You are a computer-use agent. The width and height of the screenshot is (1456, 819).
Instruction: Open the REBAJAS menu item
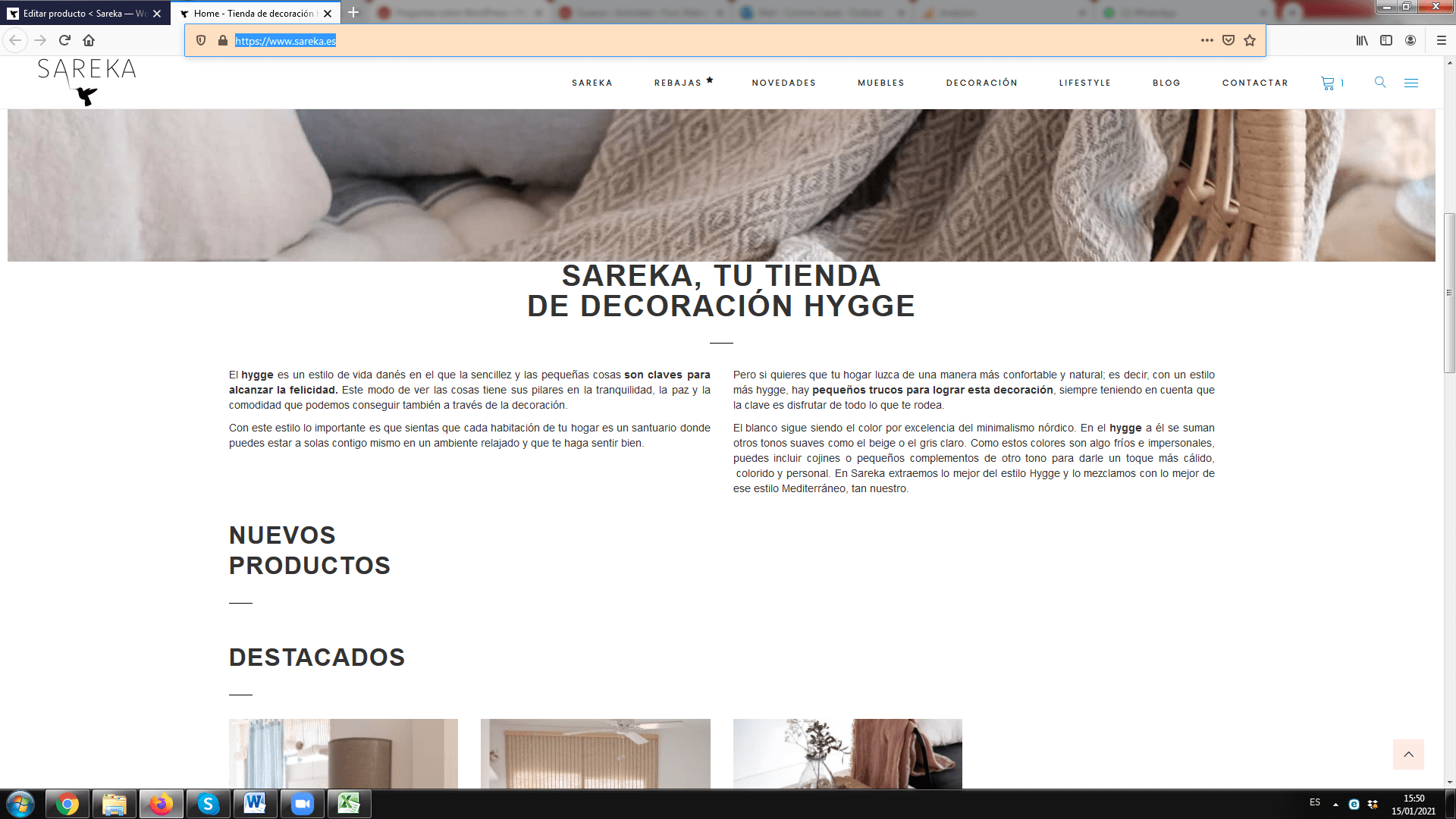[x=683, y=82]
